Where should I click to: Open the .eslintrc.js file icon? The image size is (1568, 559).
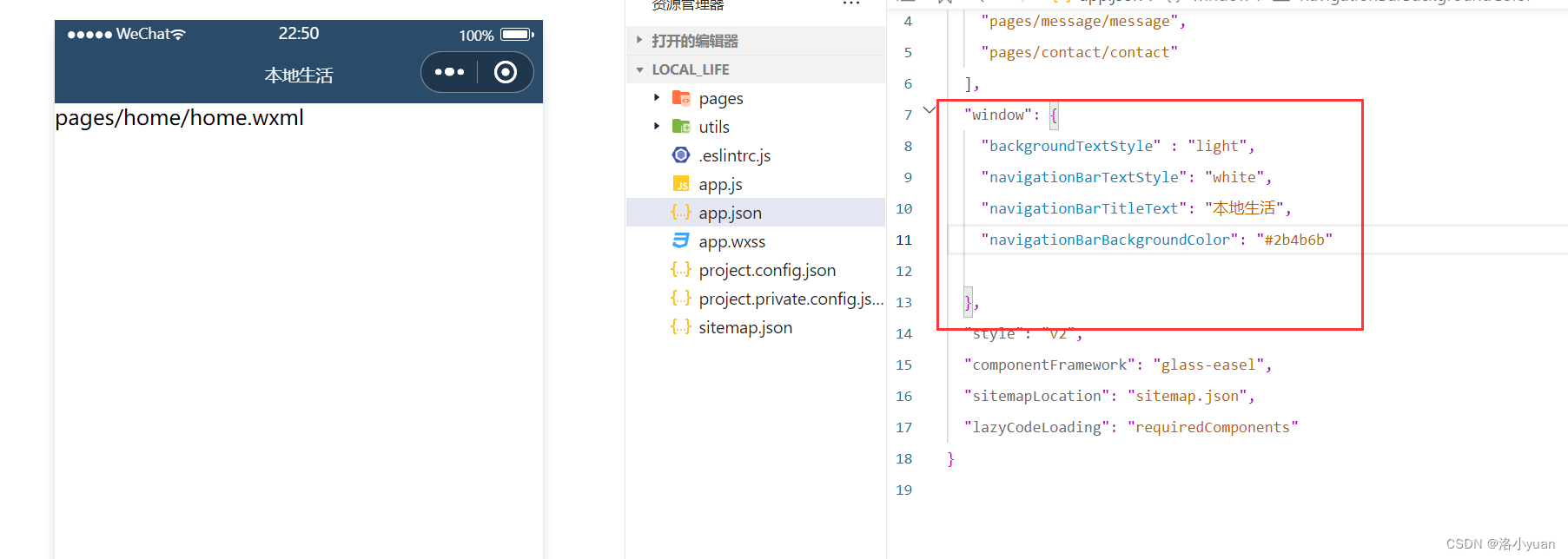(x=681, y=155)
